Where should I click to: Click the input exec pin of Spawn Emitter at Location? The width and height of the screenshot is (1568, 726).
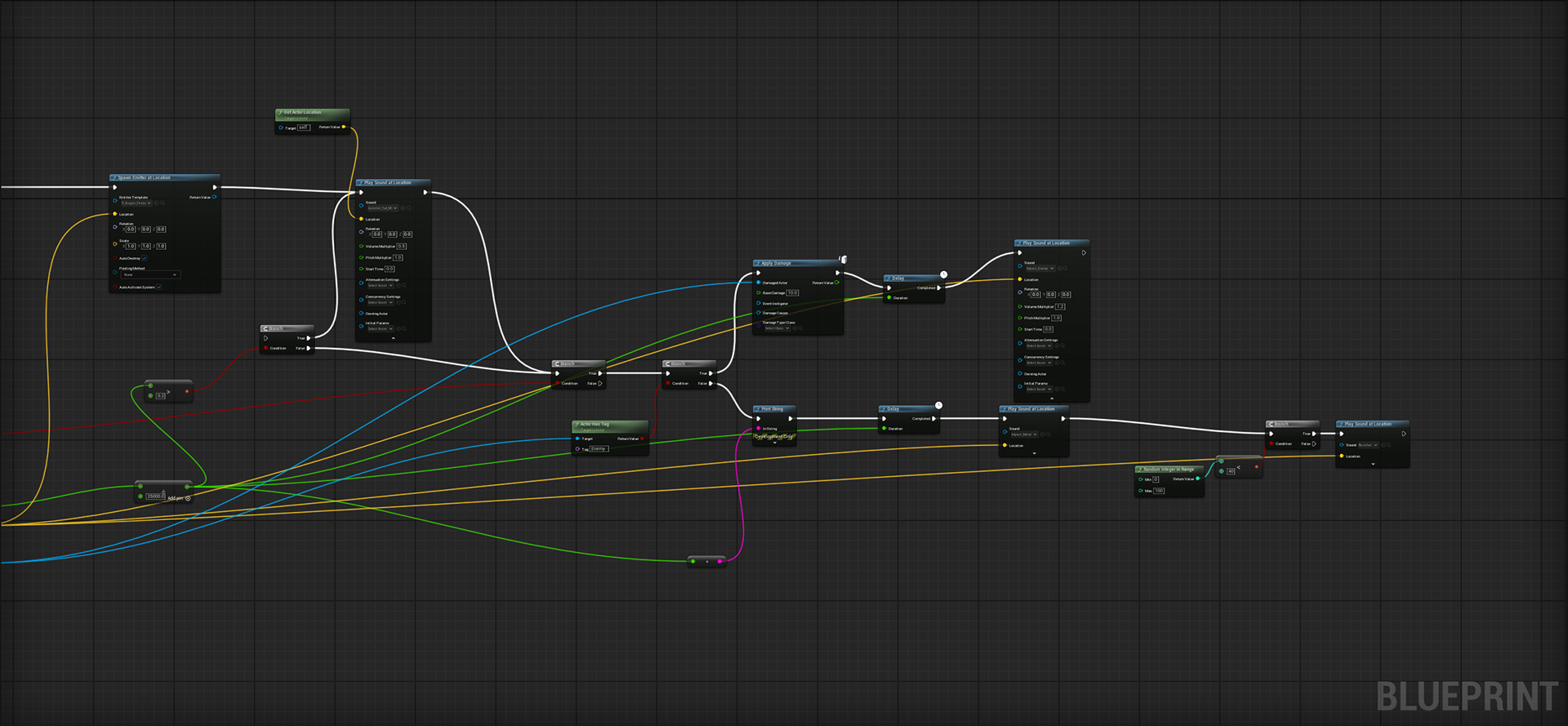(x=115, y=187)
